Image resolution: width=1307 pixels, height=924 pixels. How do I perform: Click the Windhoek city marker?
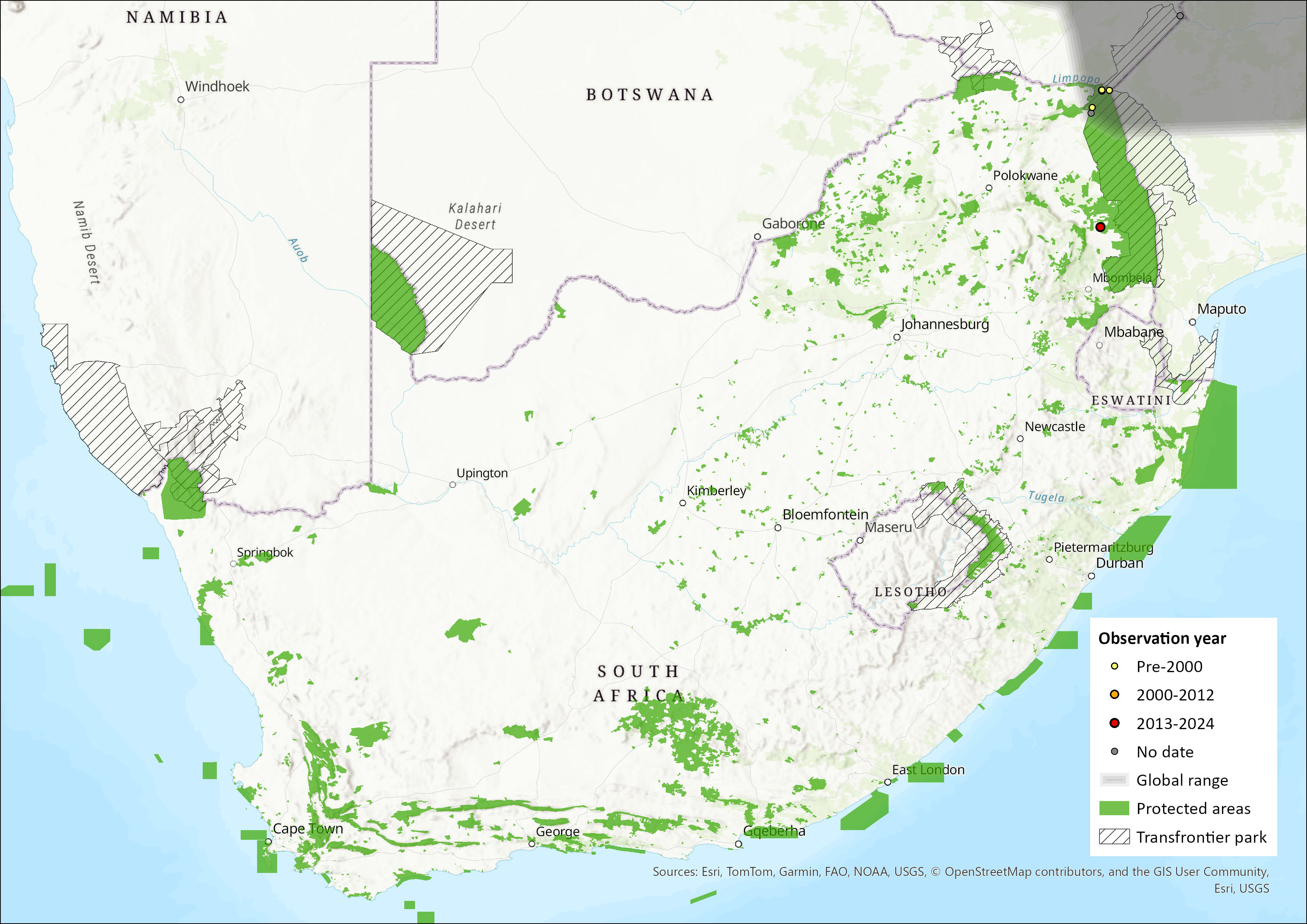coord(181,99)
